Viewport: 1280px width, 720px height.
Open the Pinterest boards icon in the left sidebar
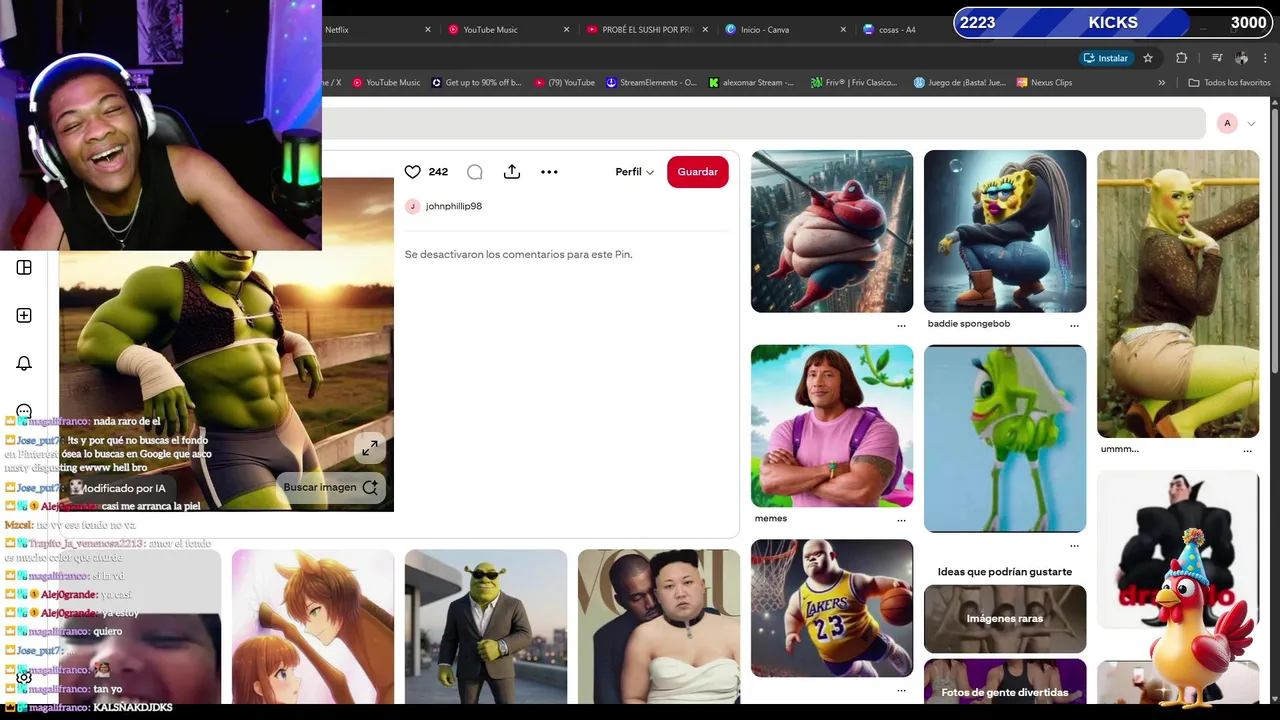click(x=24, y=267)
